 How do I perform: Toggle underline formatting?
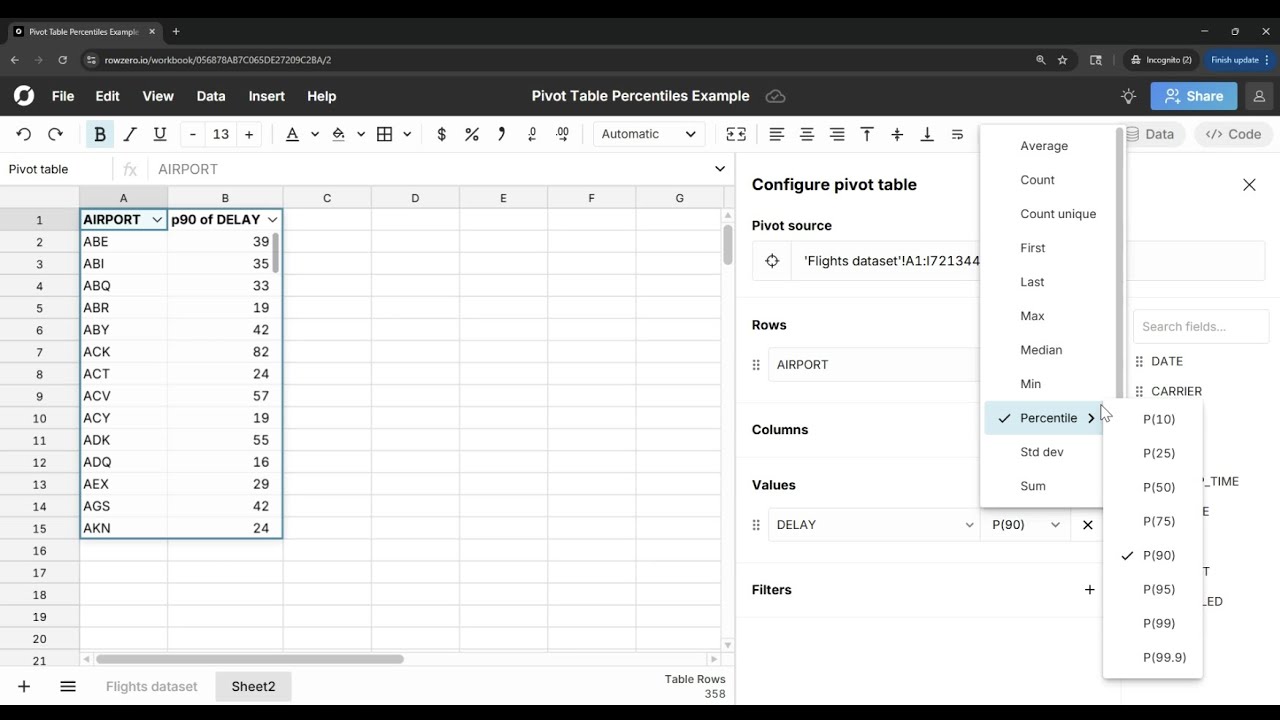pos(159,134)
